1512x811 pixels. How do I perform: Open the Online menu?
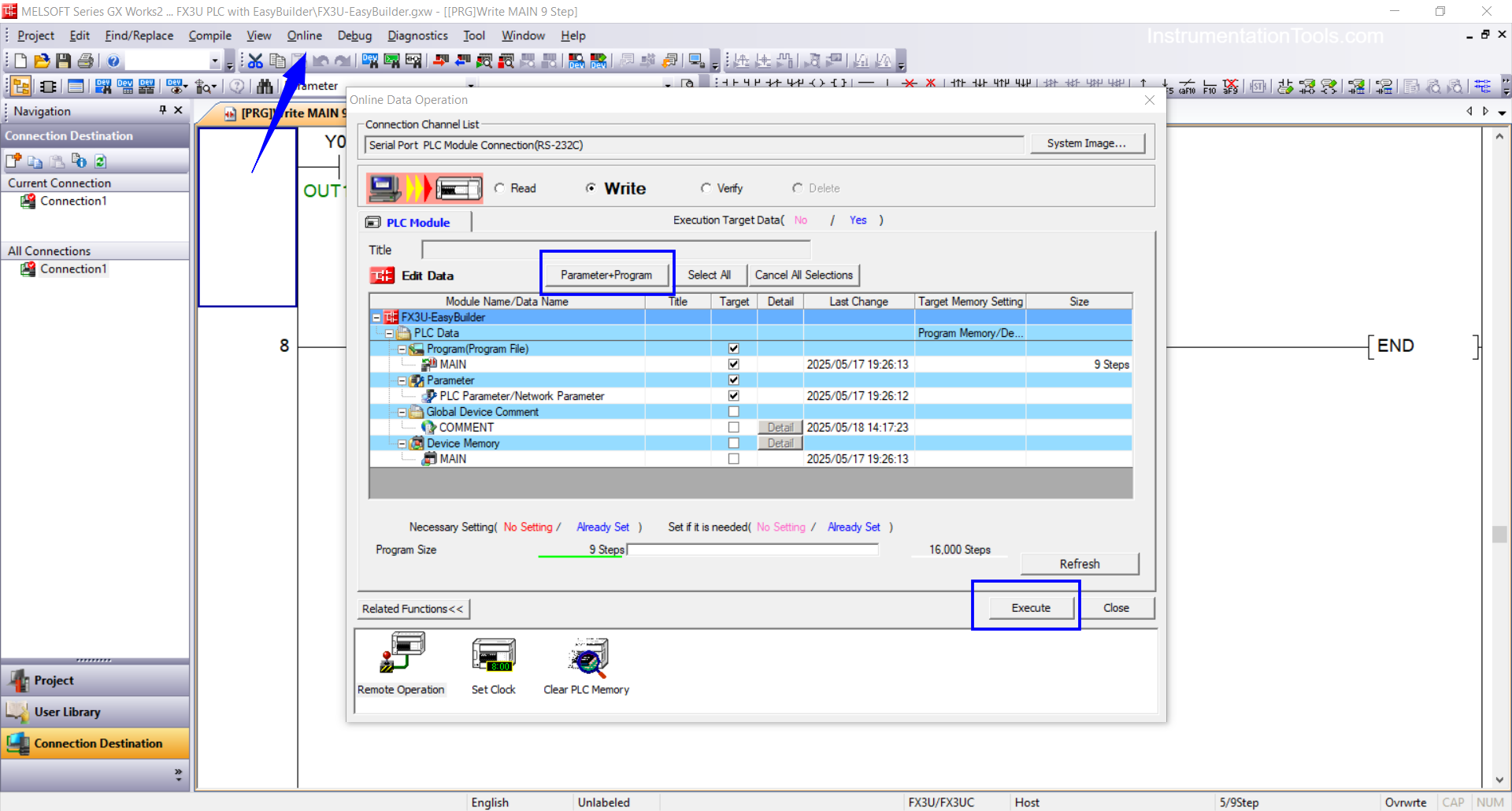pos(304,35)
